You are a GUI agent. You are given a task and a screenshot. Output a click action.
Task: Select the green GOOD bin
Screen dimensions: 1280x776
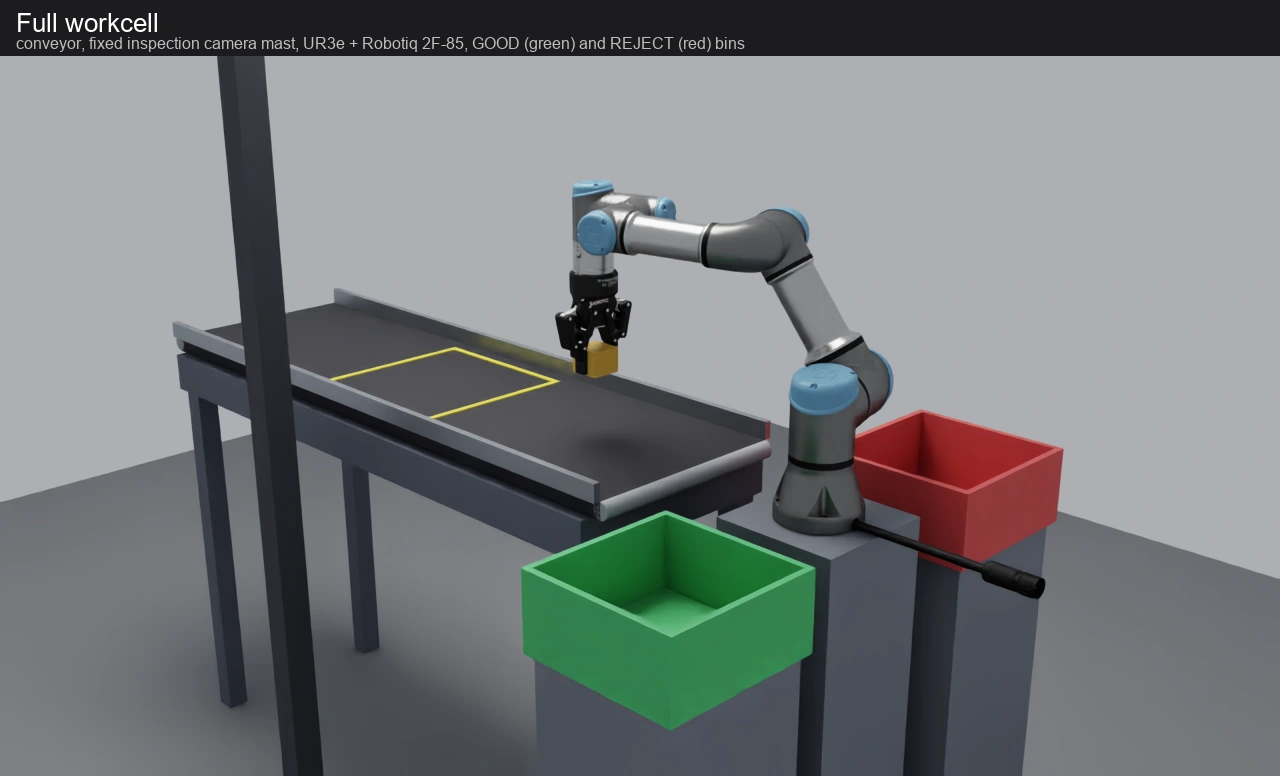click(669, 619)
